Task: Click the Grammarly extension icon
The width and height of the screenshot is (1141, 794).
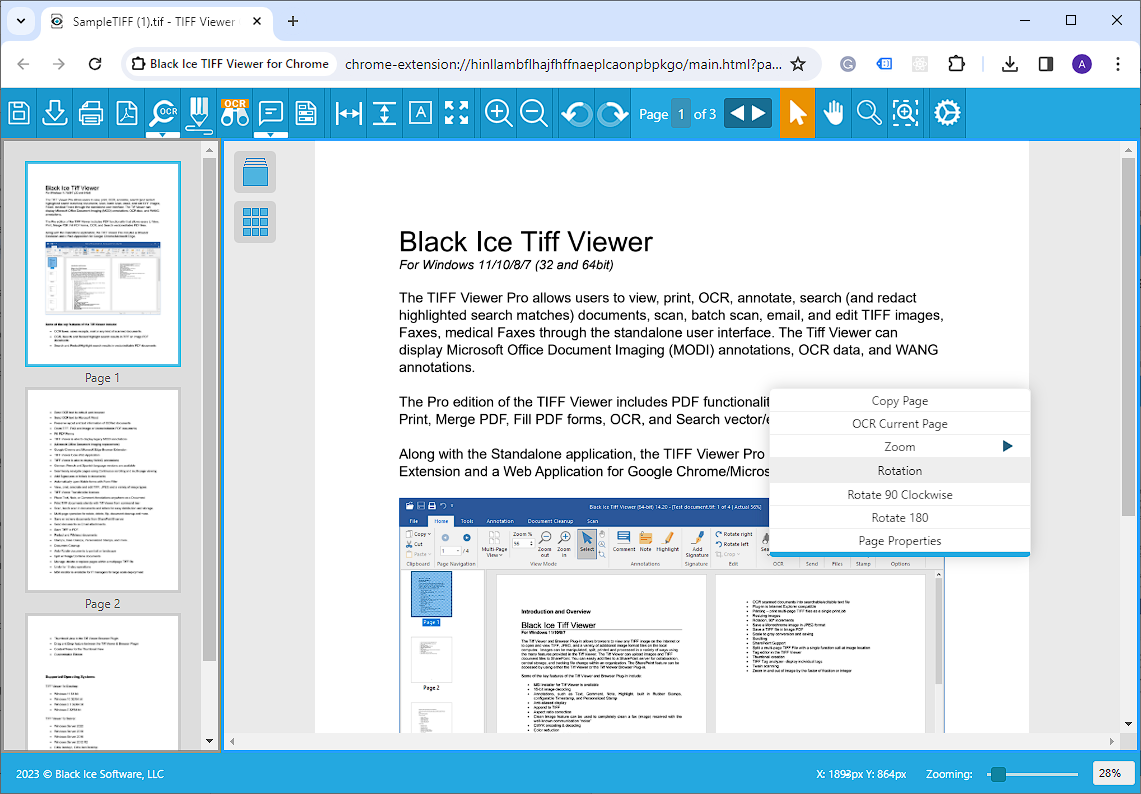Action: (x=848, y=64)
